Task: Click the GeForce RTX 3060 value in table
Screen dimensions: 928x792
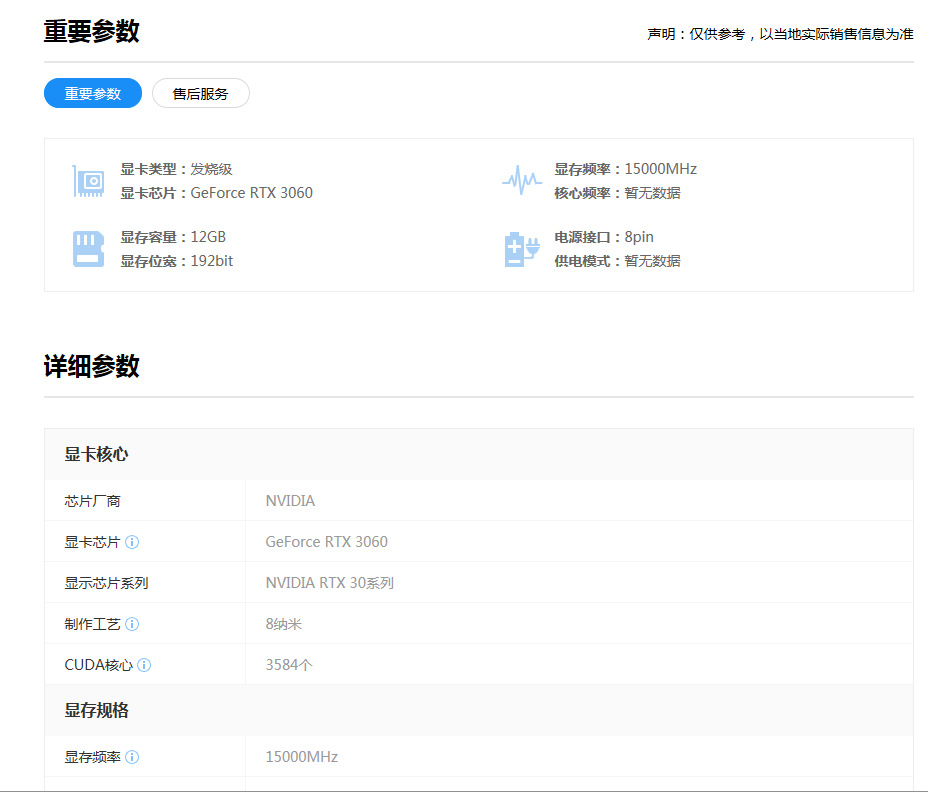Action: pyautogui.click(x=326, y=542)
